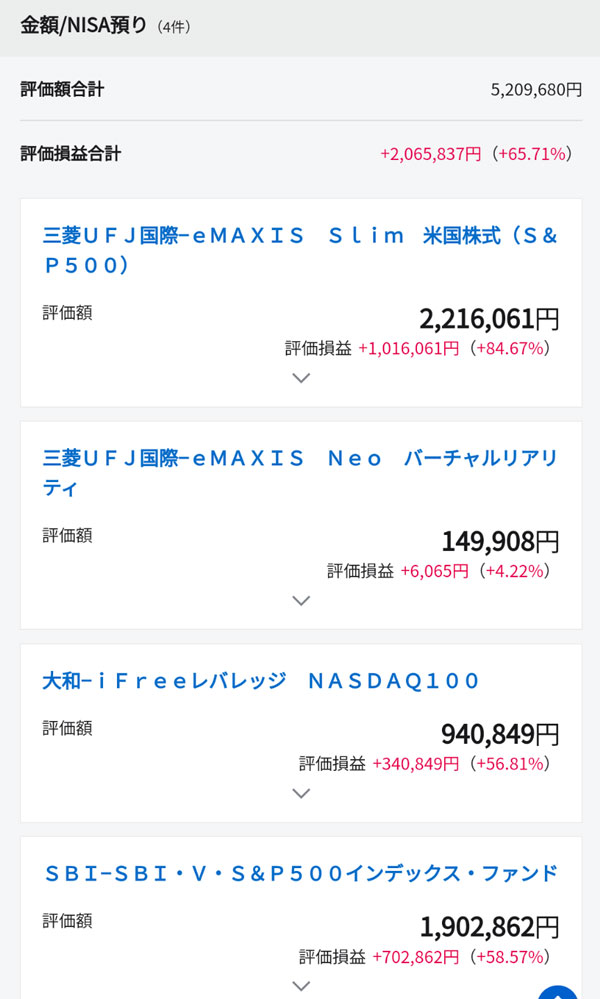The width and height of the screenshot is (600, 999).
Task: Open 大和-iFreeレバレッジ NASDAQ100 fund link
Action: 262,681
